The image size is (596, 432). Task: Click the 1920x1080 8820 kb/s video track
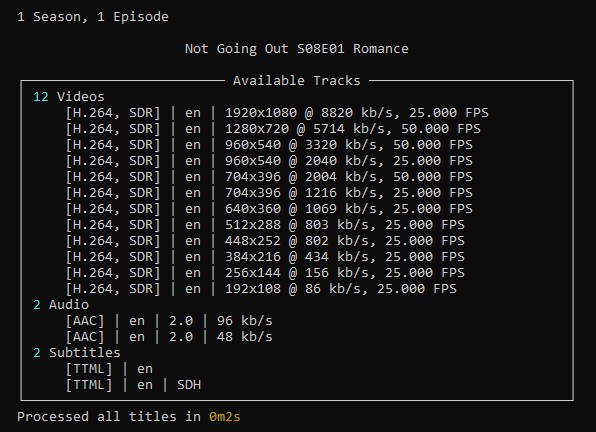coord(277,113)
